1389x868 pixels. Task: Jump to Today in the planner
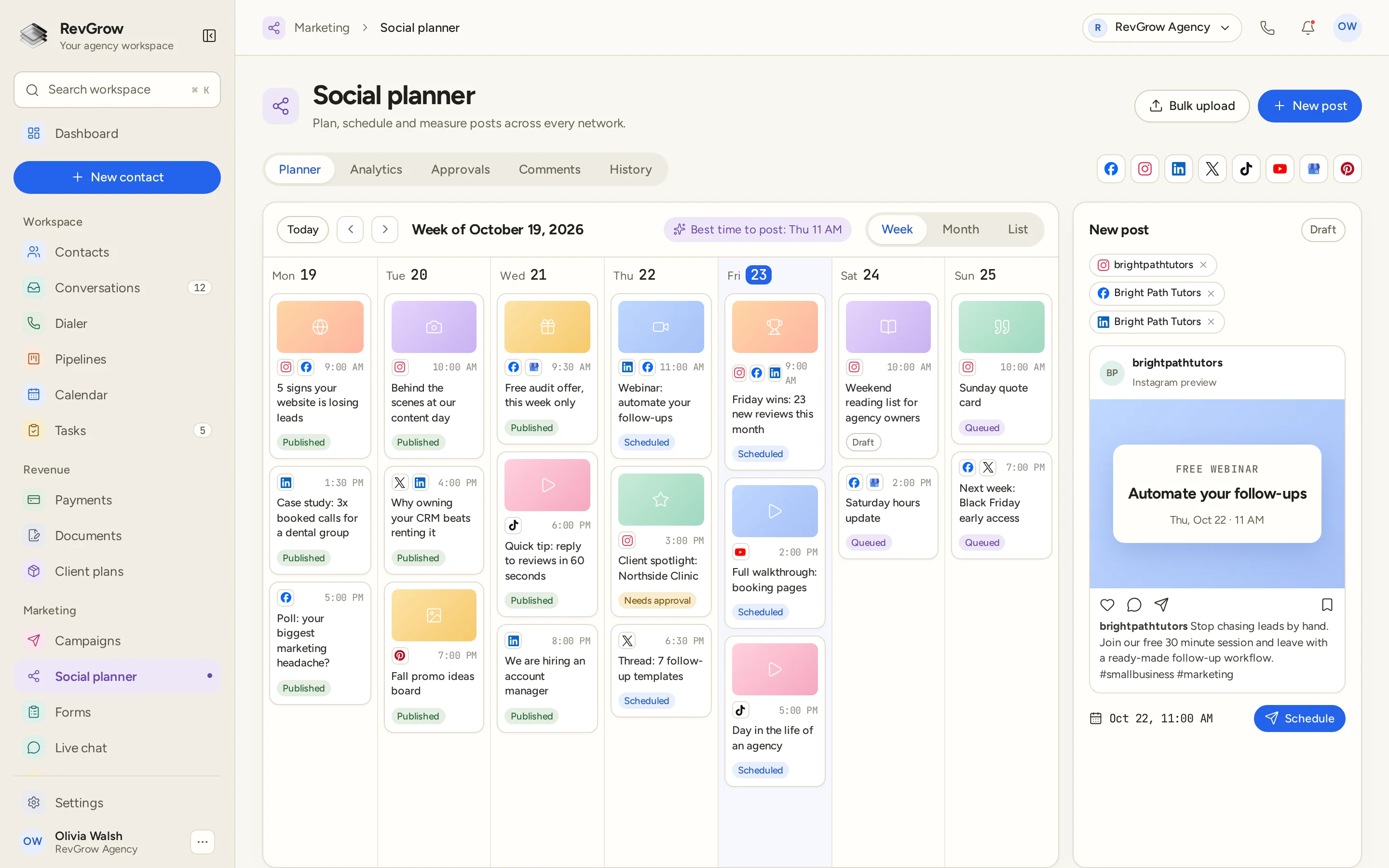[302, 230]
